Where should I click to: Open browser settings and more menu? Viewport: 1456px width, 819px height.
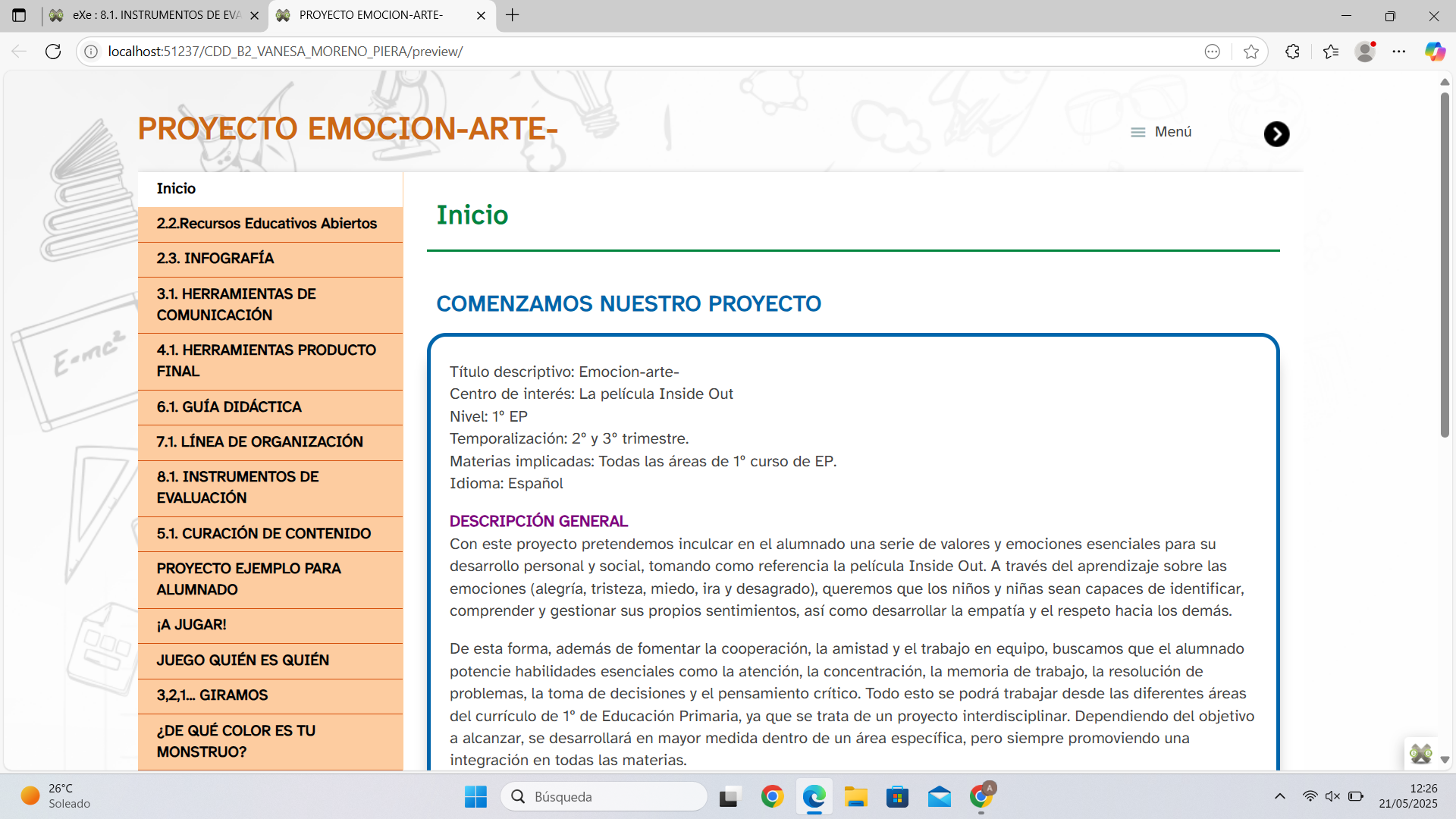coord(1399,52)
